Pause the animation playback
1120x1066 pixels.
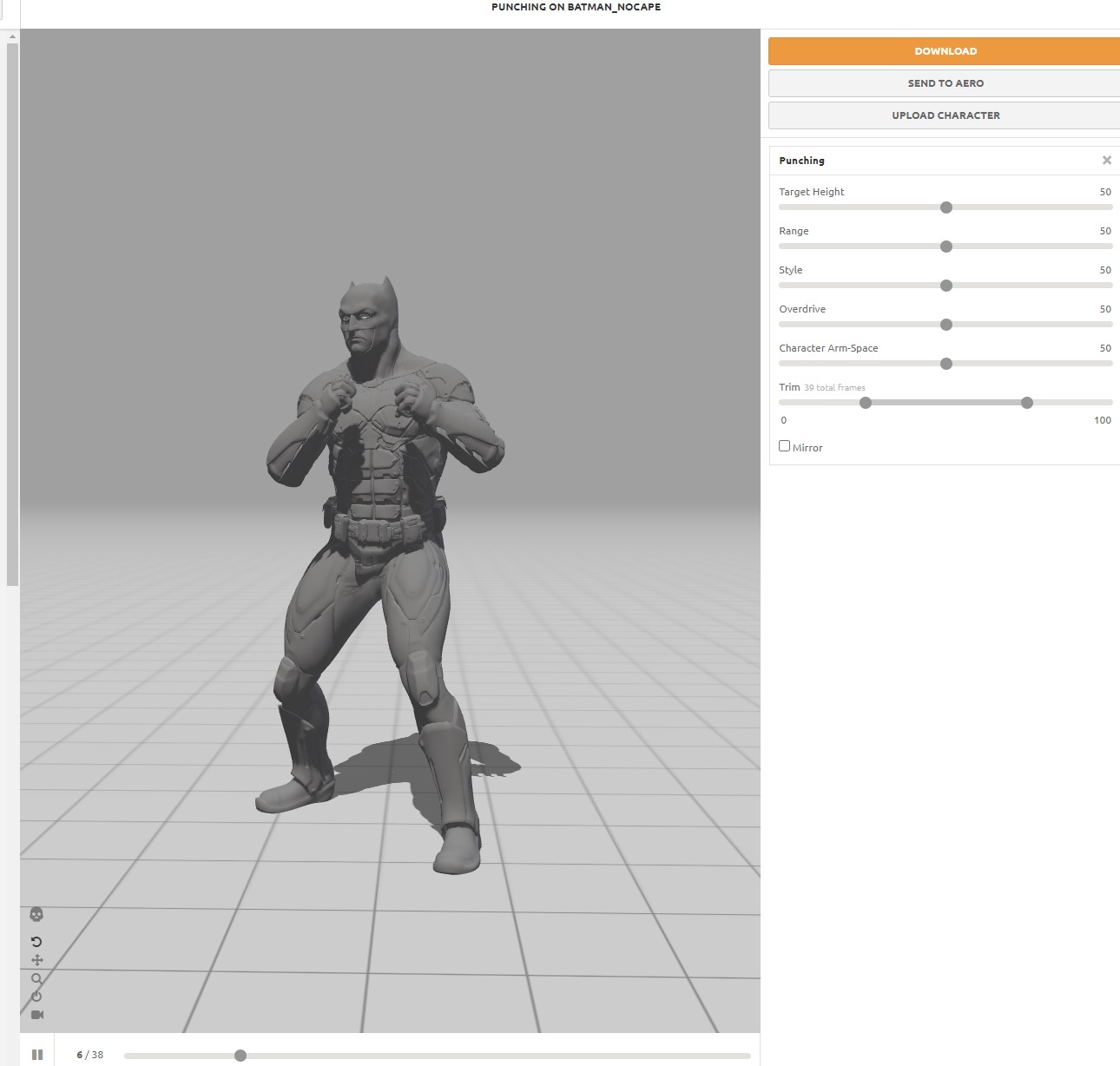37,1055
